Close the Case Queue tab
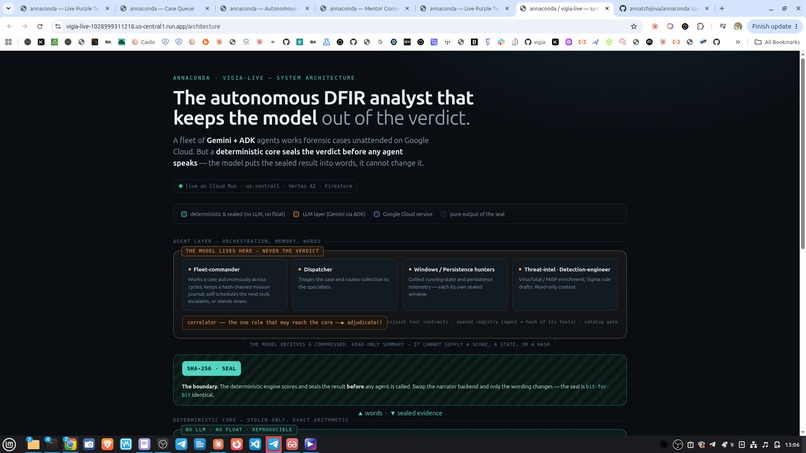This screenshot has height=453, width=806. coord(207,8)
